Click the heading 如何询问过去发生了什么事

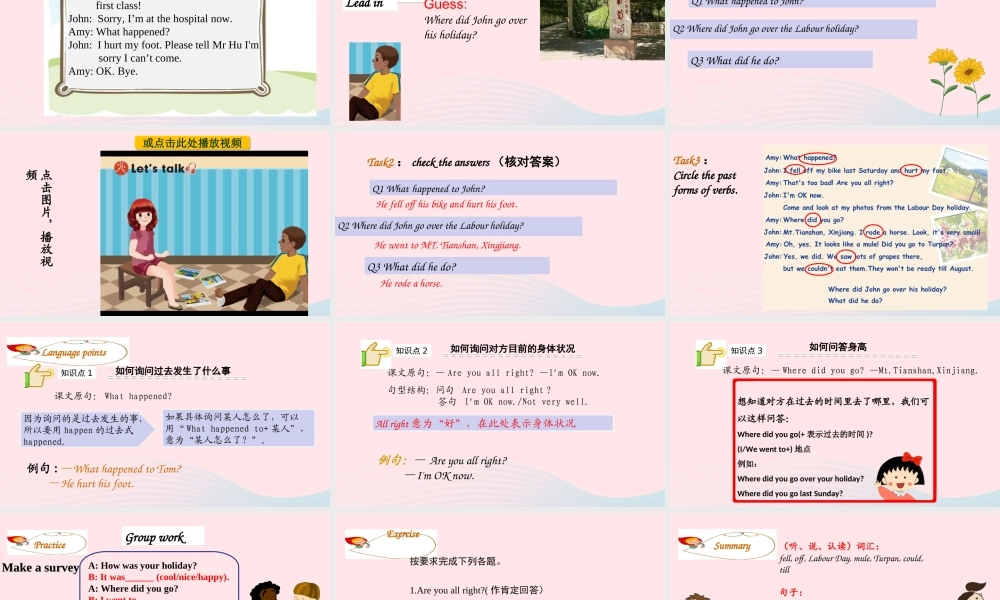173,370
